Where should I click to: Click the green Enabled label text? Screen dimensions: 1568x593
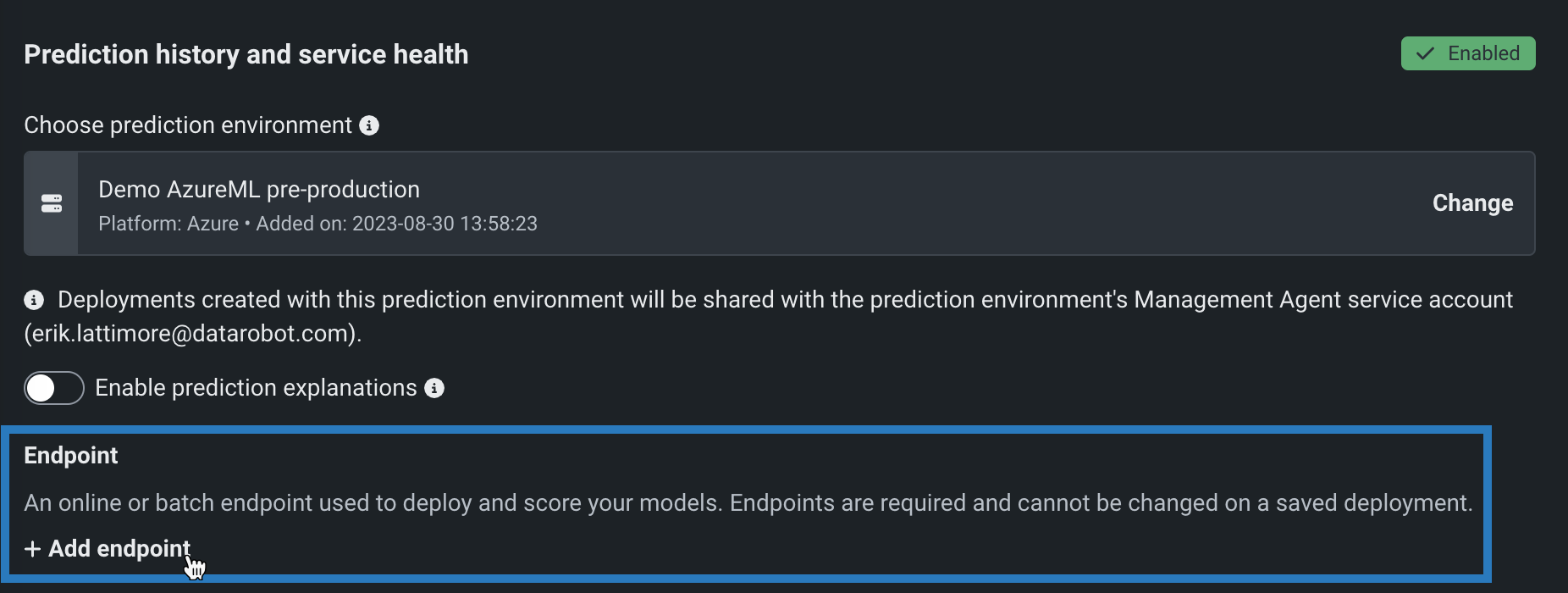pyautogui.click(x=1483, y=53)
